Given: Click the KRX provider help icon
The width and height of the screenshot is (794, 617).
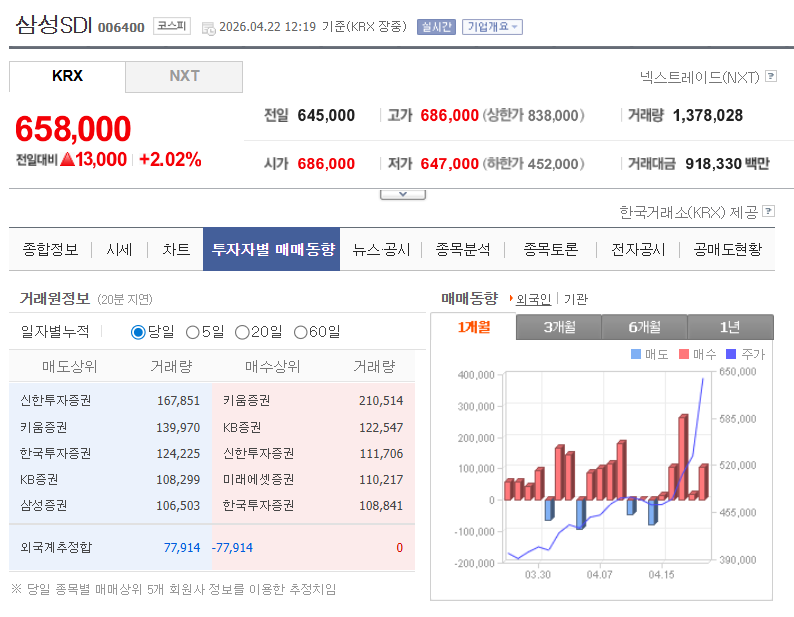Looking at the screenshot, I should [769, 211].
